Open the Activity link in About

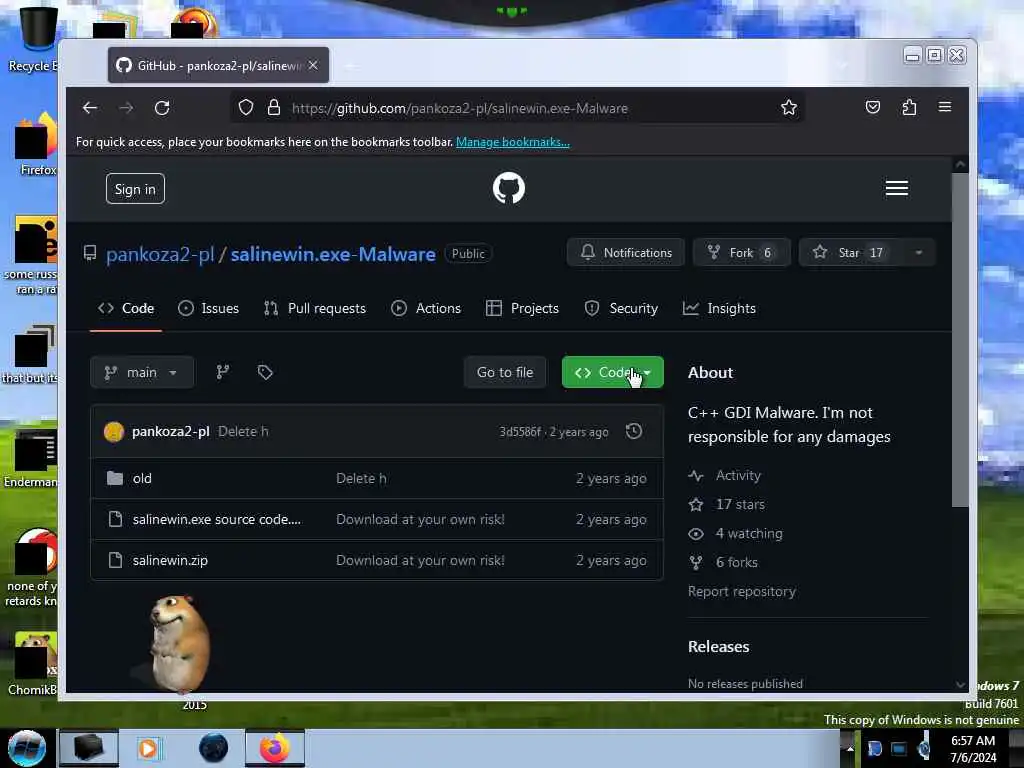738,475
